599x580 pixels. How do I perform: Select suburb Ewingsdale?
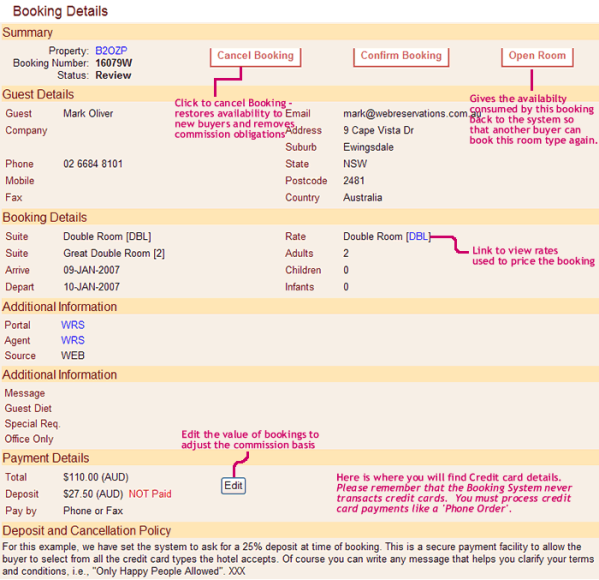pyautogui.click(x=368, y=147)
